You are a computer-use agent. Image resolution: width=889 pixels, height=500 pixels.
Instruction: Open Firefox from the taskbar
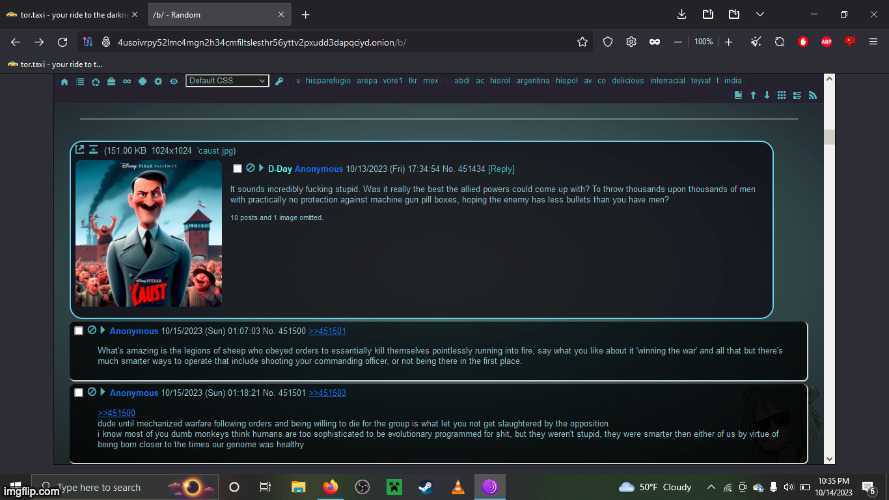(x=330, y=487)
